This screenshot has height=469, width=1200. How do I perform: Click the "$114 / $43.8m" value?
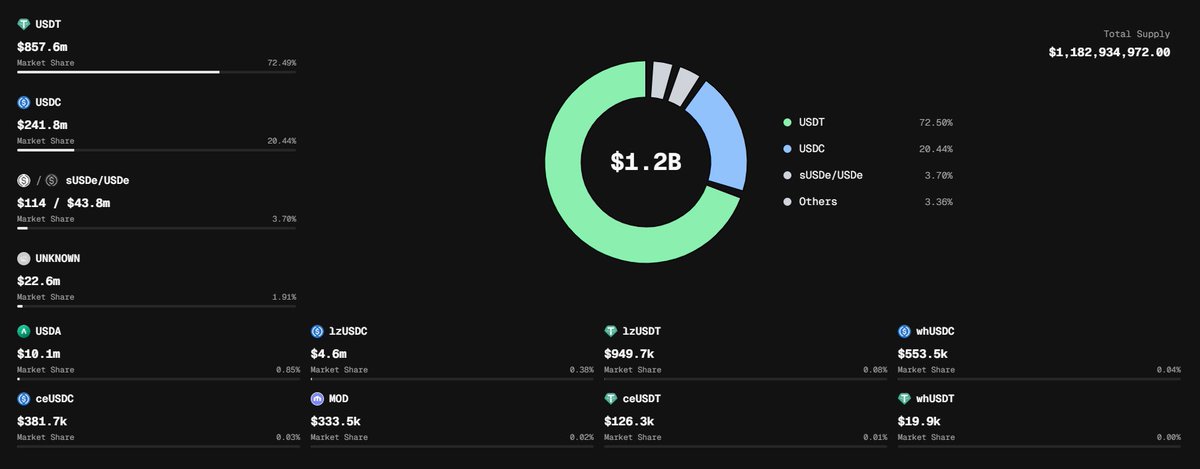(63, 202)
